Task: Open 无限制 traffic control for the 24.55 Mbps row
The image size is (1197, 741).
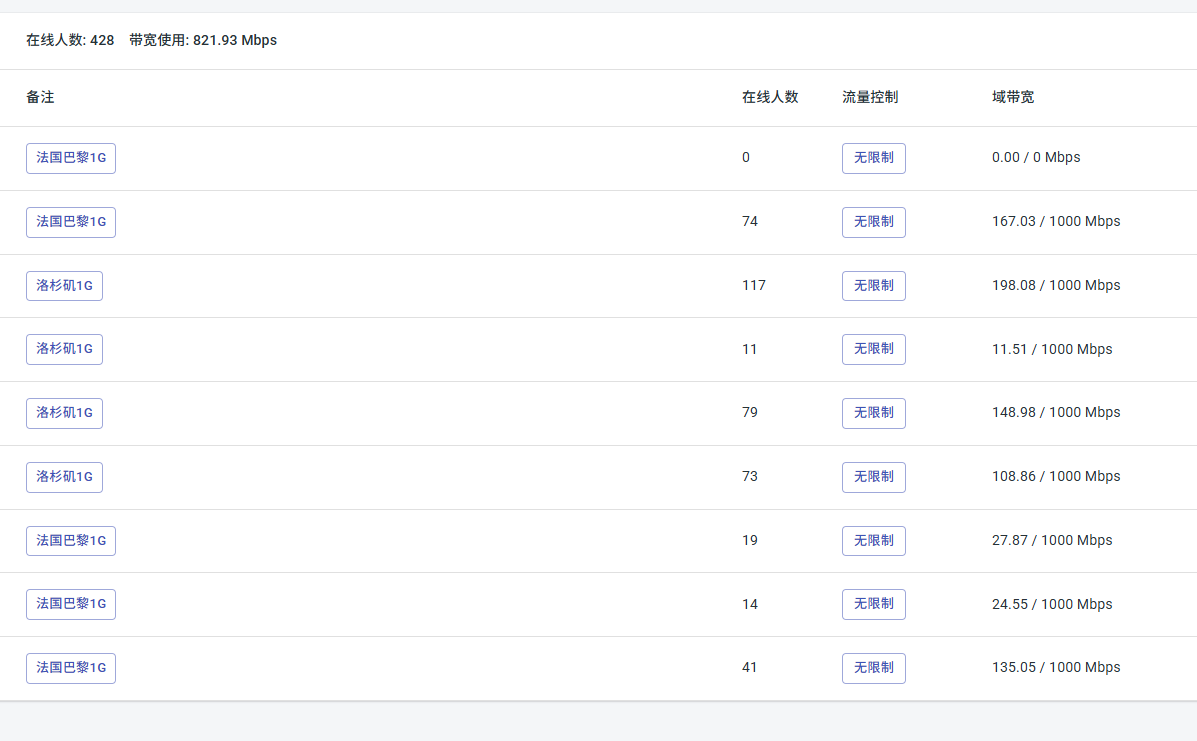Action: [873, 604]
